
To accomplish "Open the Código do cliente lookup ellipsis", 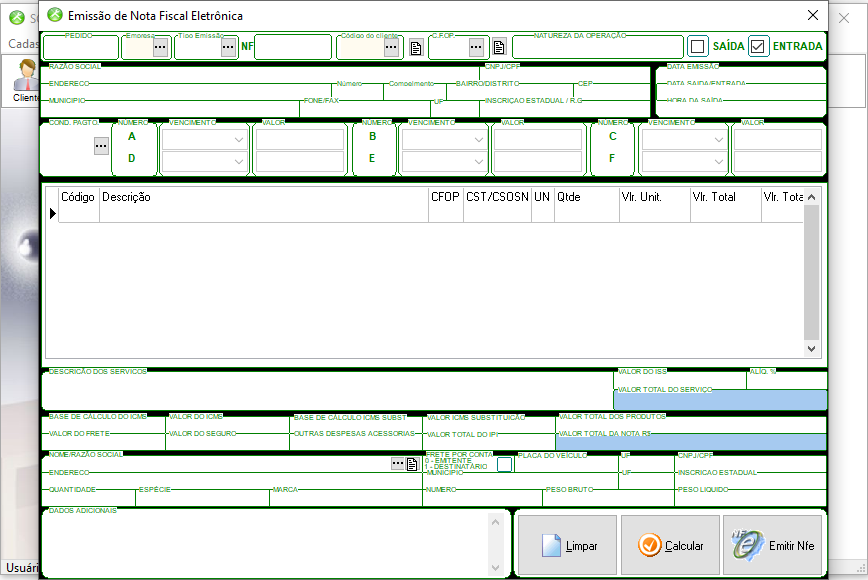I will [391, 47].
